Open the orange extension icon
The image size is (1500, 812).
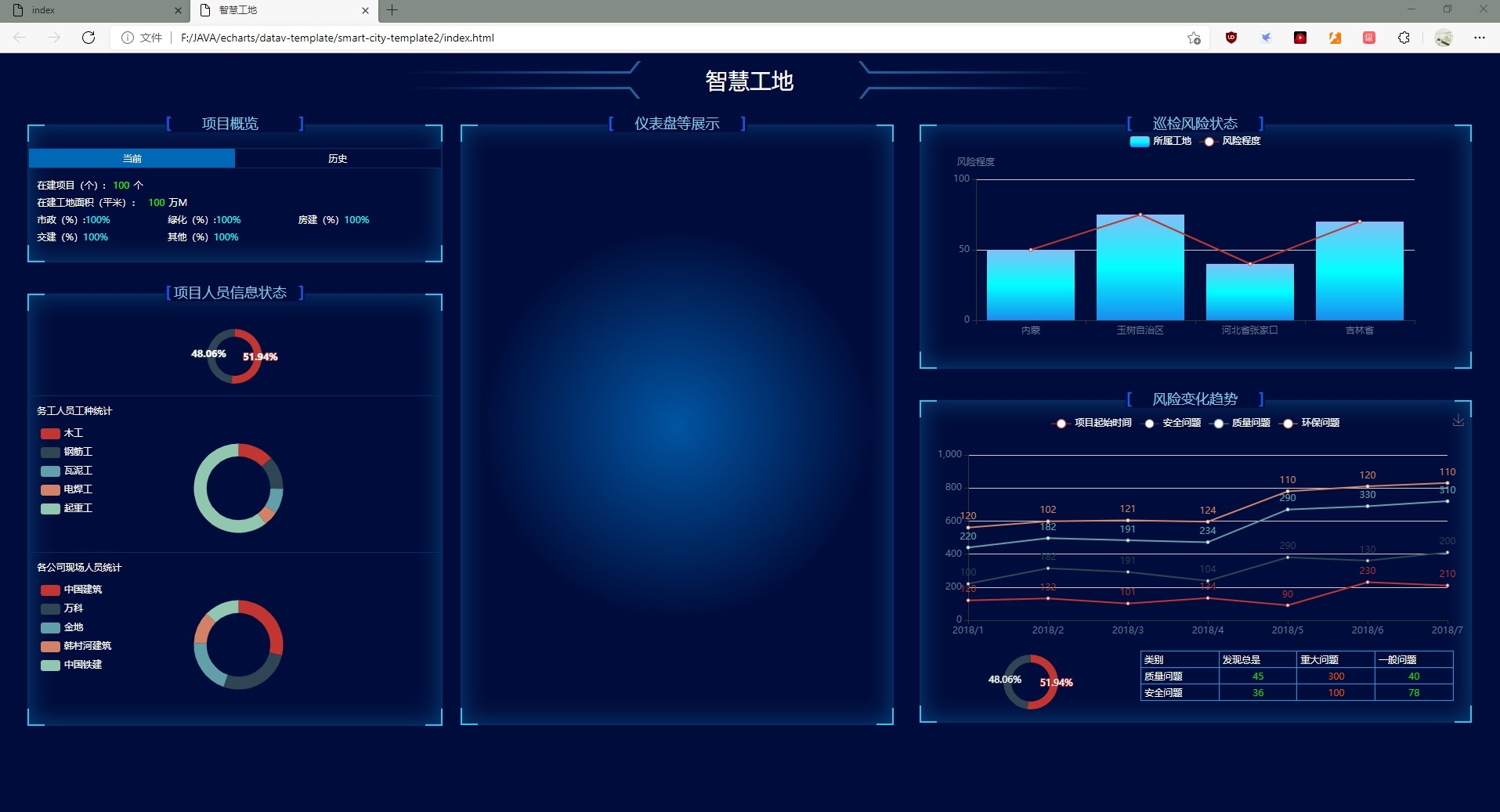pyautogui.click(x=1335, y=38)
